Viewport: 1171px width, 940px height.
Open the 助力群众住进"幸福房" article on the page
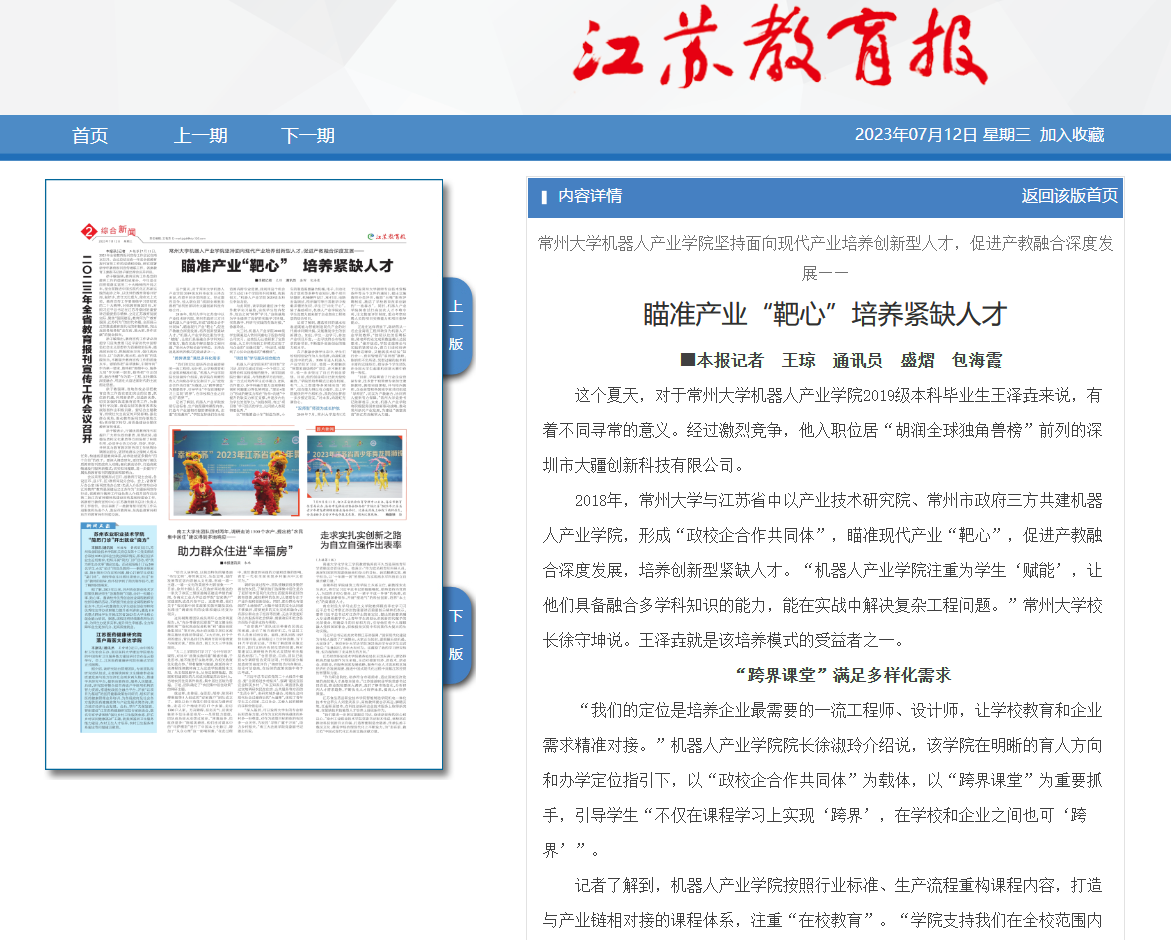pyautogui.click(x=233, y=551)
